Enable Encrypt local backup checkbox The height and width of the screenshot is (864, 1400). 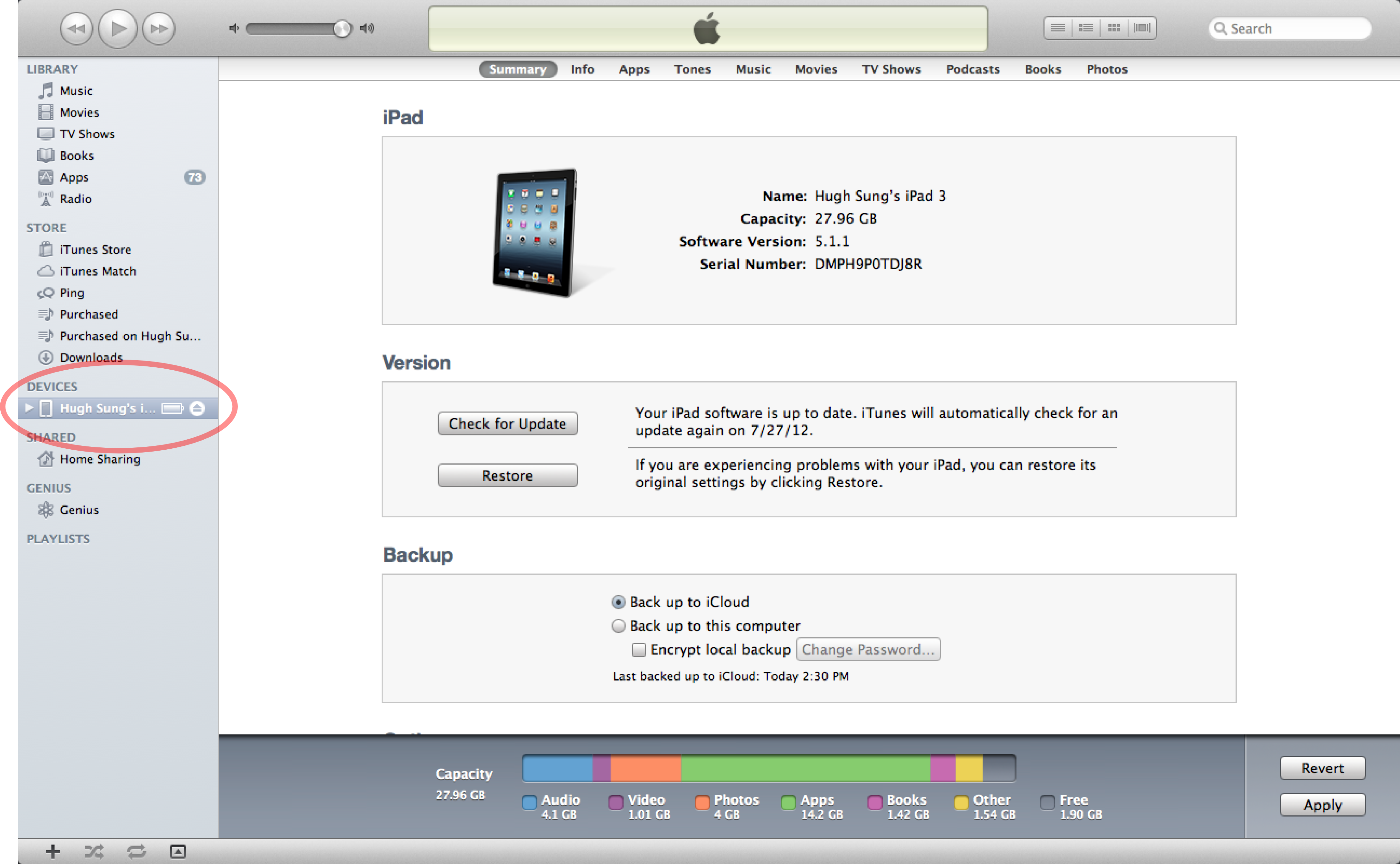(x=639, y=650)
